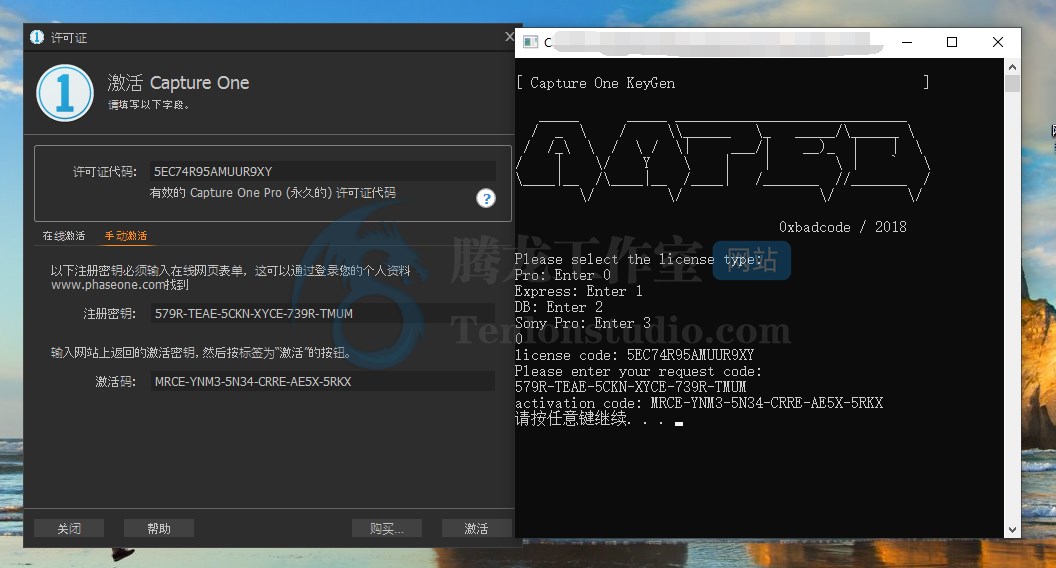This screenshot has width=1056, height=568.
Task: Click the www.phaseone.com text
Action: 108,285
